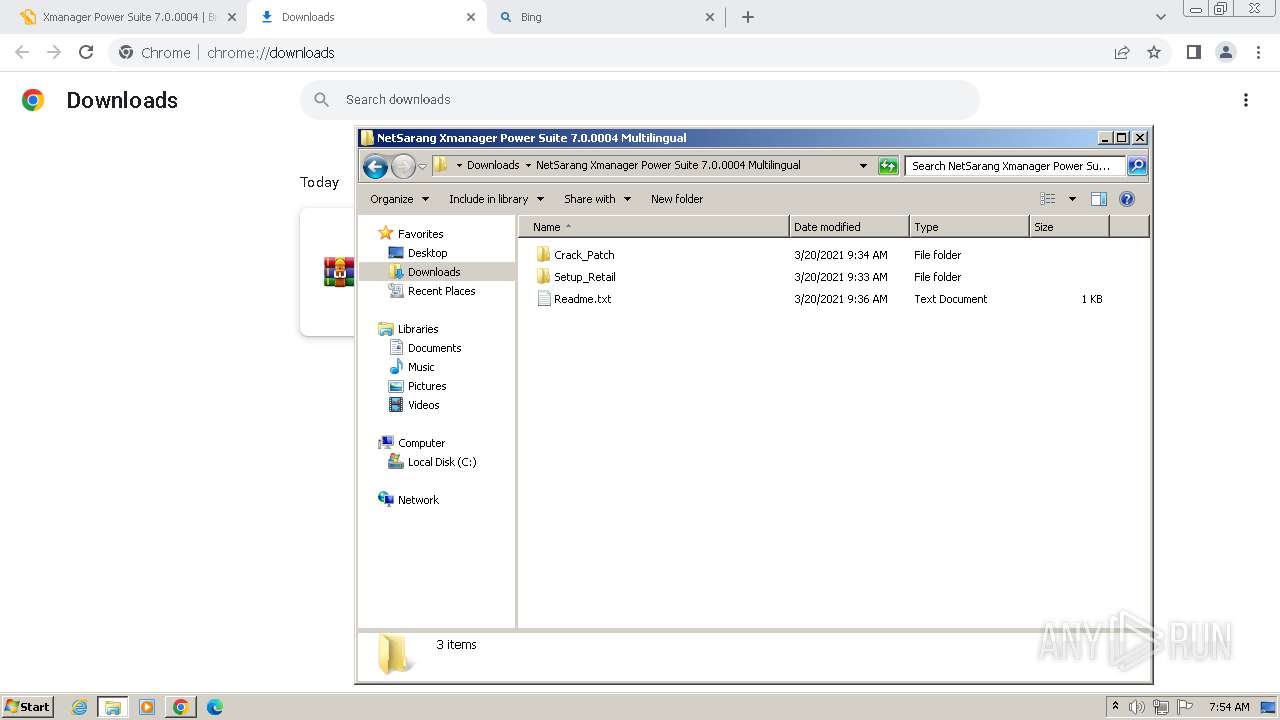Open a new Chrome tab

pos(748,17)
